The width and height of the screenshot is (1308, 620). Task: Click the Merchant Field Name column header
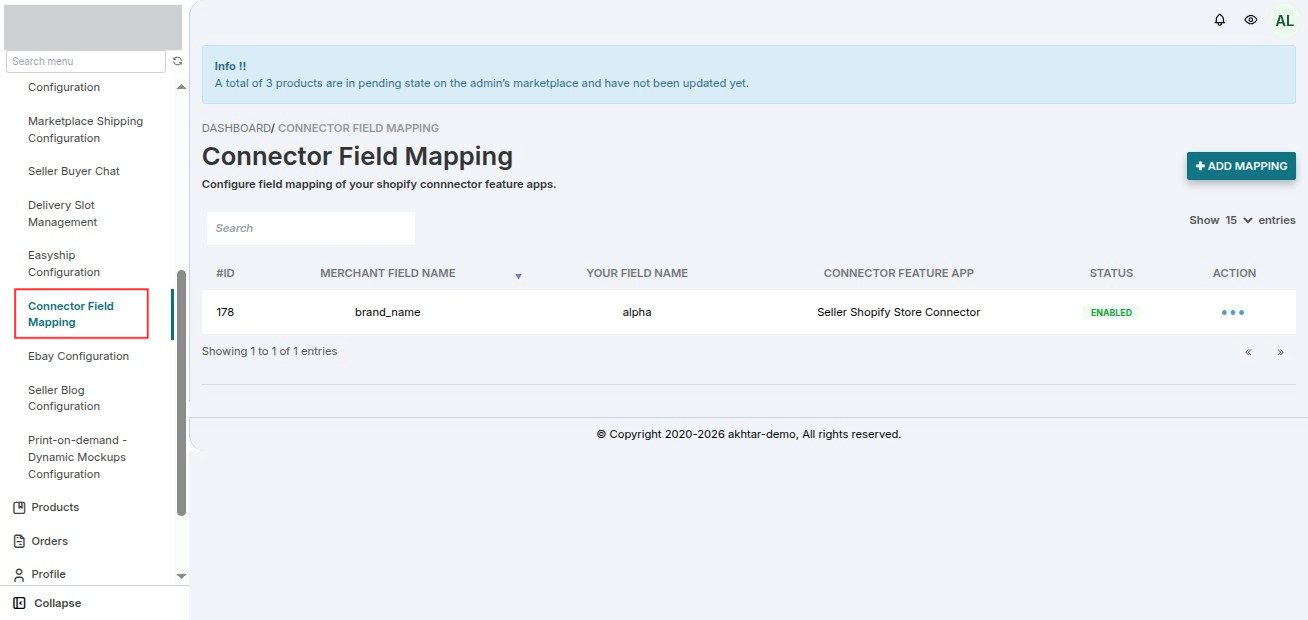point(388,273)
